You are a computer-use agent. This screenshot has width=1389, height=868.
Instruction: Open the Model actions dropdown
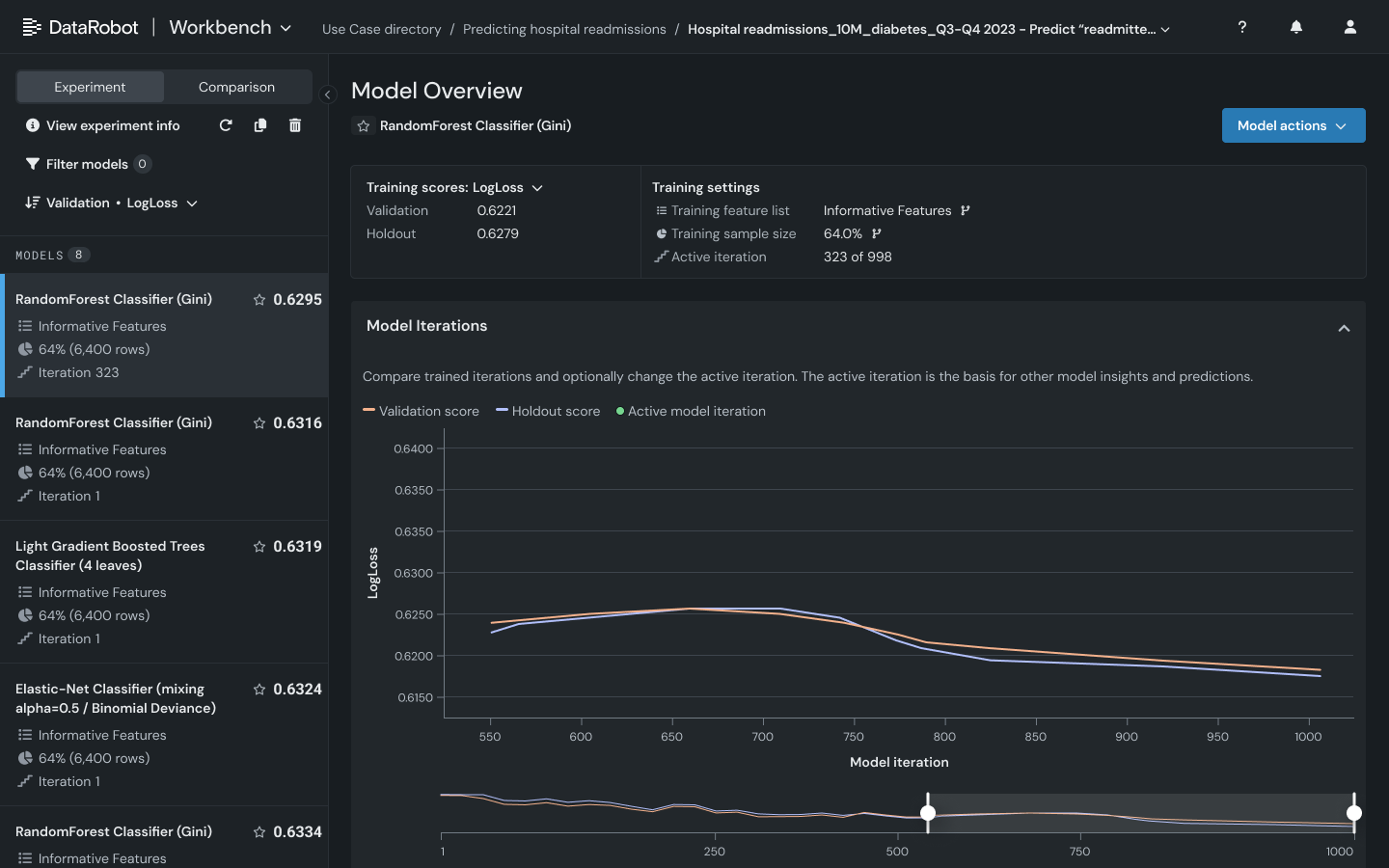pyautogui.click(x=1293, y=125)
